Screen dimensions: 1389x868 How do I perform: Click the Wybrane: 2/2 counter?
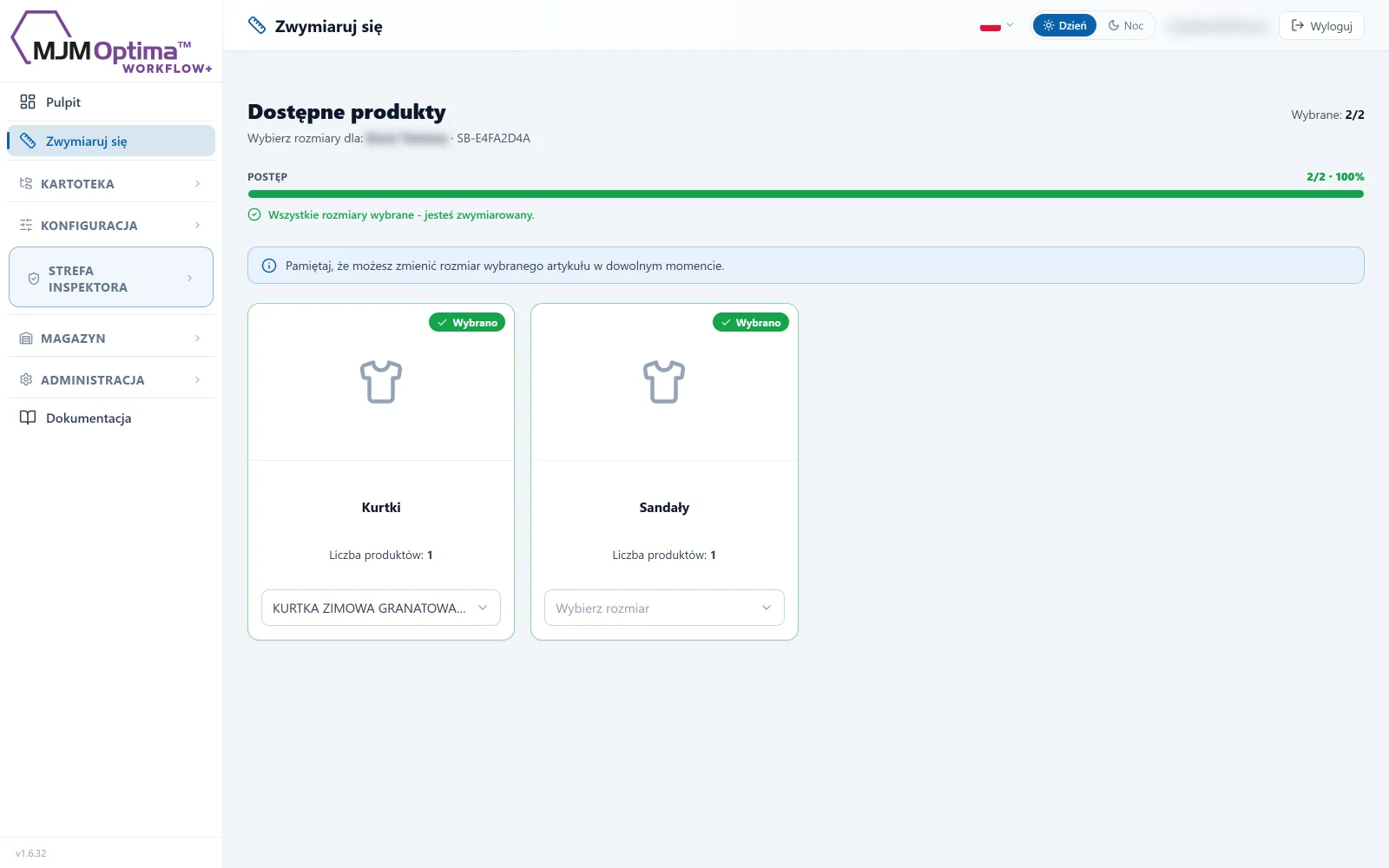[x=1327, y=115]
